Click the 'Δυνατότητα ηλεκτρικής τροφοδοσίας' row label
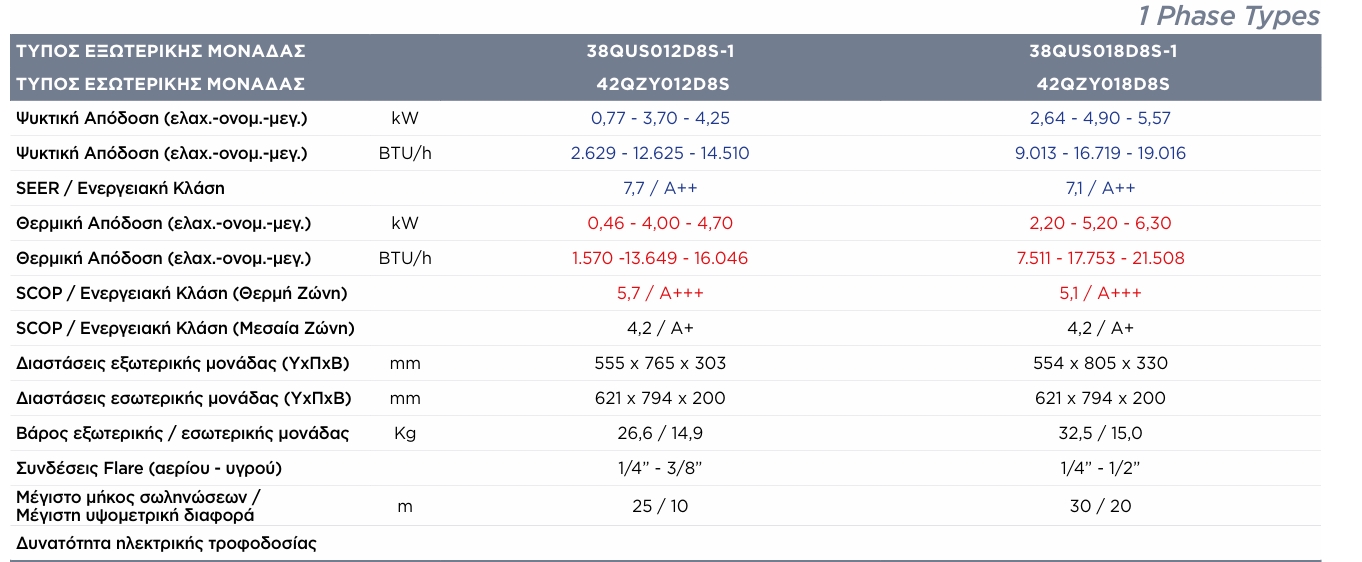This screenshot has height=562, width=1362. tap(166, 544)
